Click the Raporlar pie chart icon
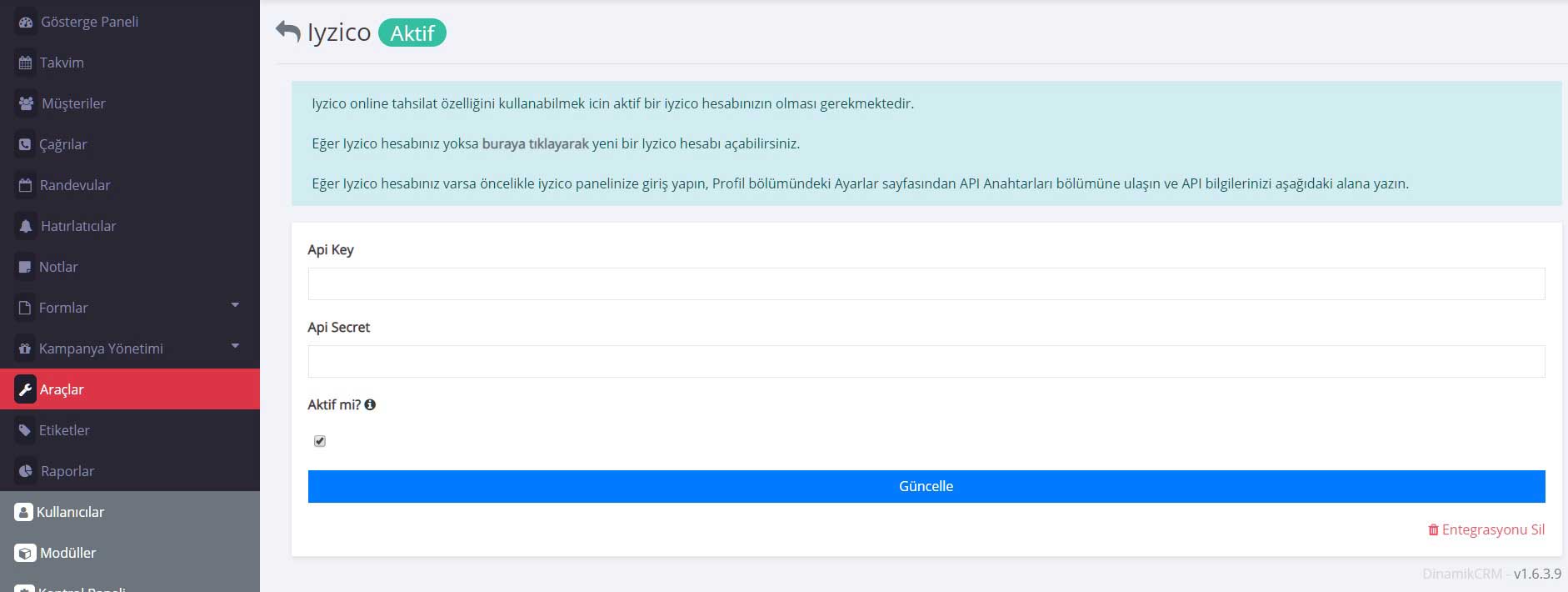The width and height of the screenshot is (1568, 592). tap(26, 471)
